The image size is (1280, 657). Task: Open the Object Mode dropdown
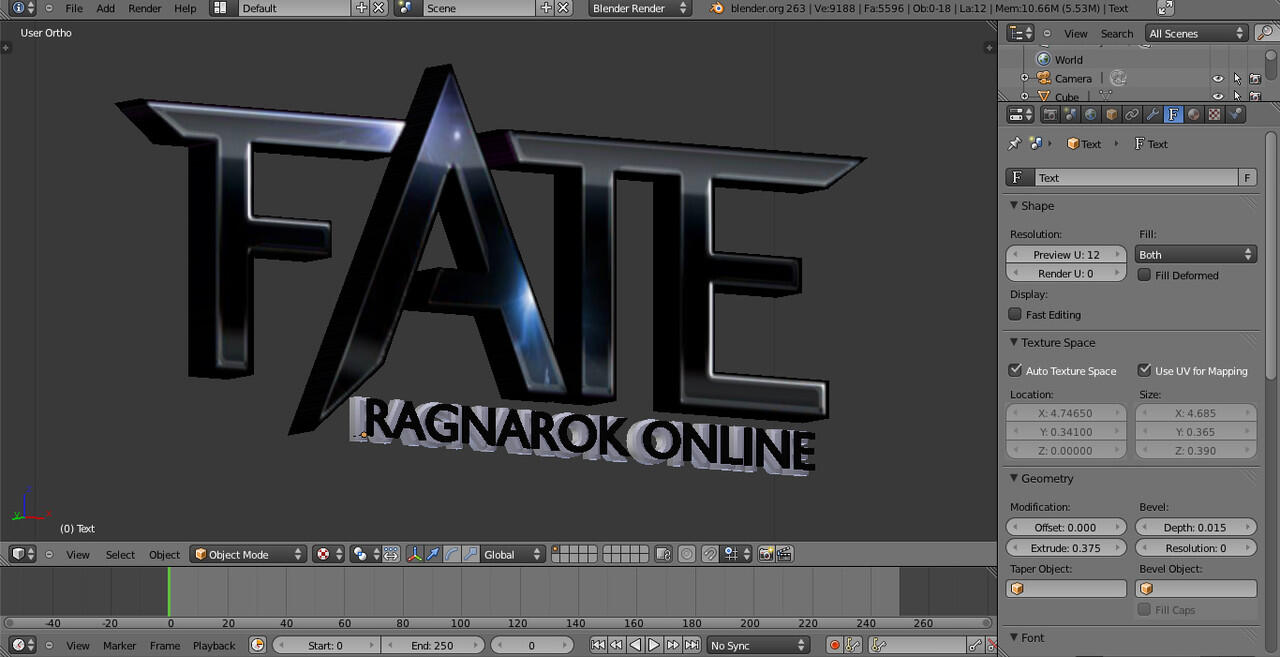tap(249, 554)
